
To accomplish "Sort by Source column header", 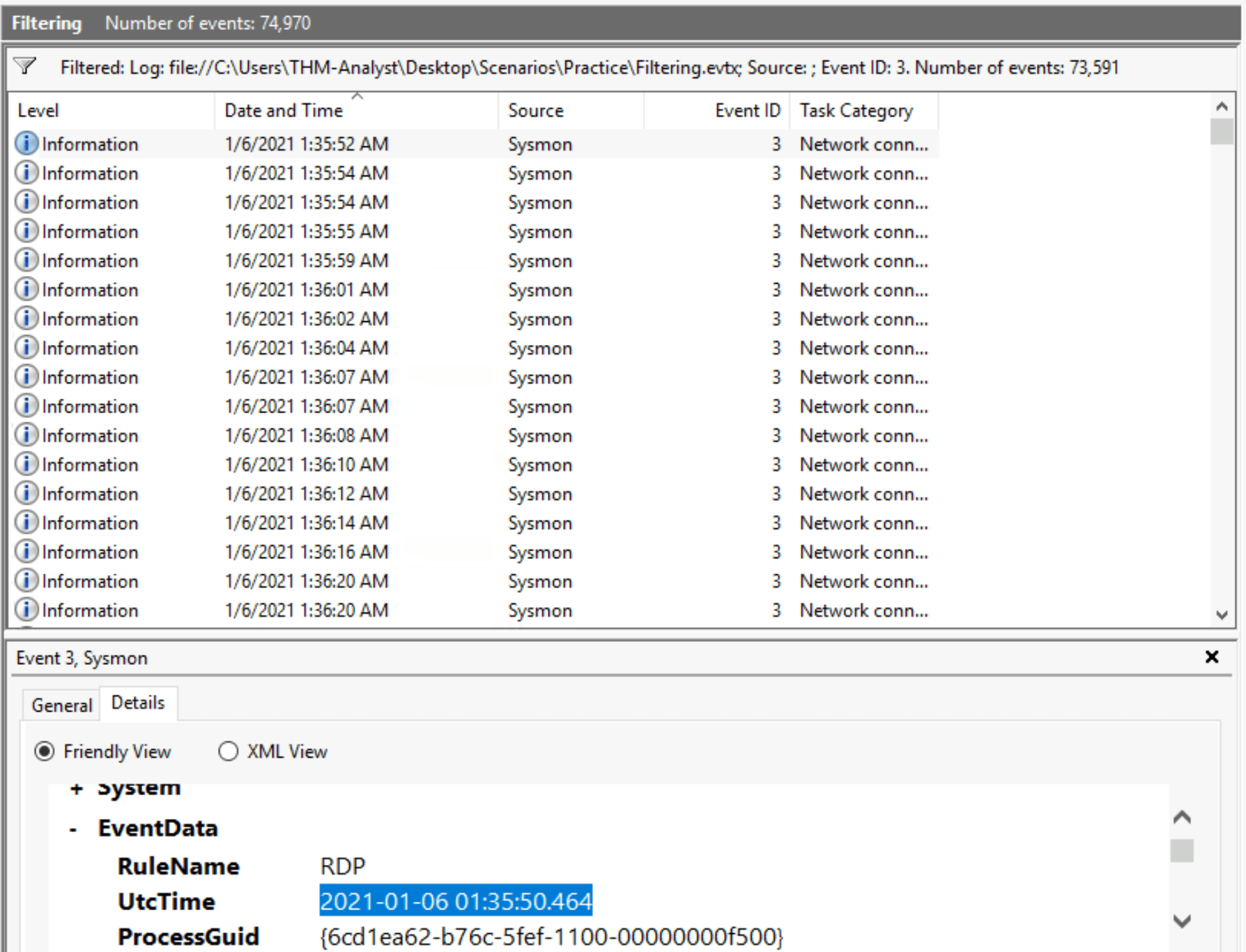I will 571,110.
